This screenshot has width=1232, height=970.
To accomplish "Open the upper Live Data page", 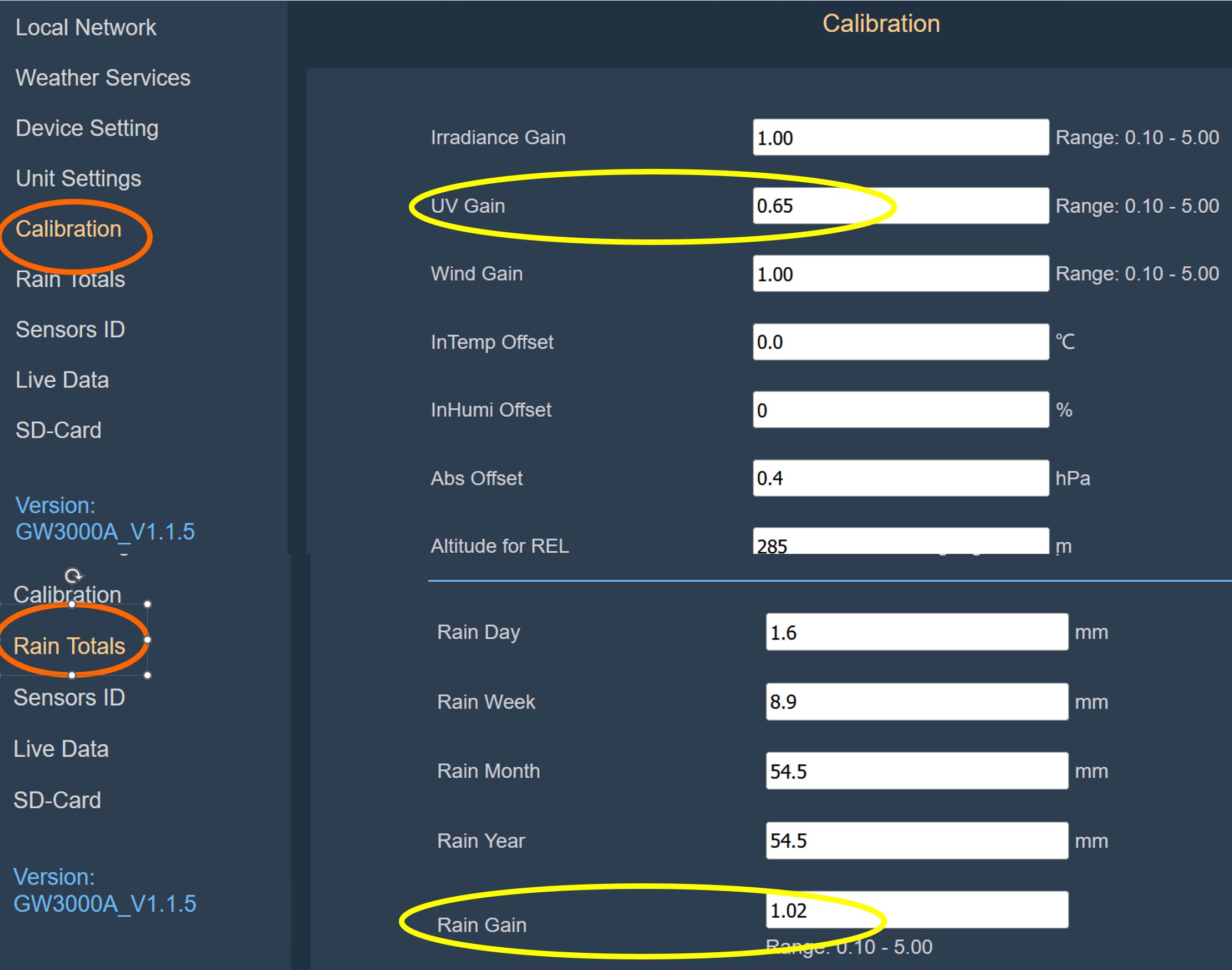I will [62, 380].
